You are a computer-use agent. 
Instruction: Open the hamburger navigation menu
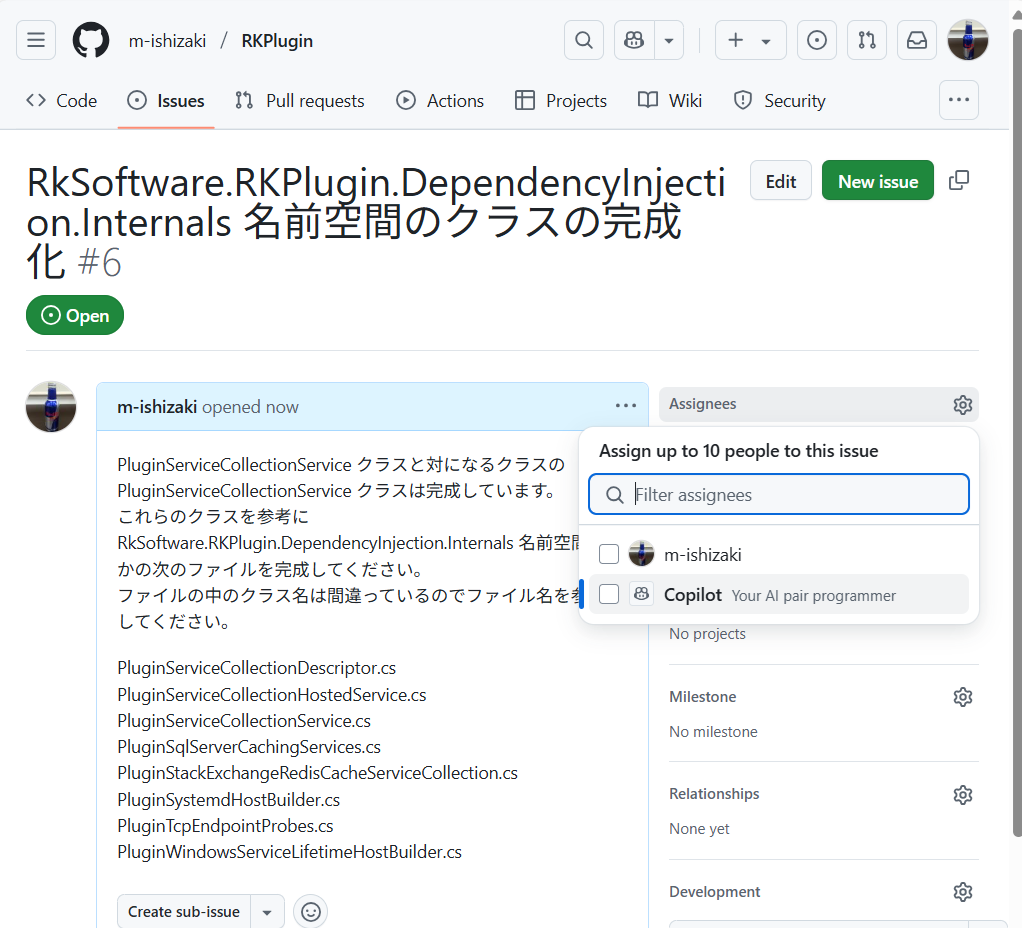36,40
